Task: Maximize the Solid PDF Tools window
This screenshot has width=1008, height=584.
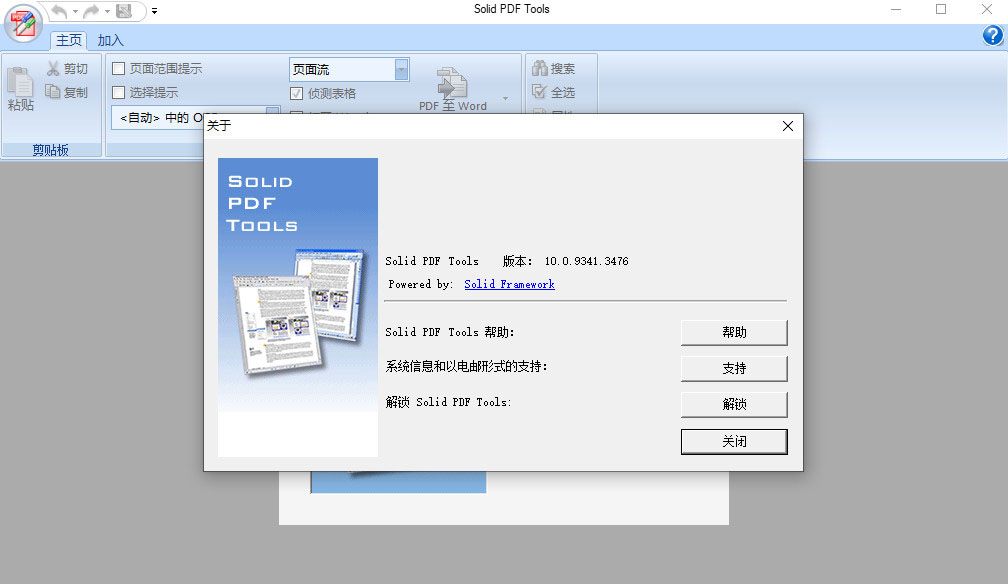Action: [x=941, y=9]
